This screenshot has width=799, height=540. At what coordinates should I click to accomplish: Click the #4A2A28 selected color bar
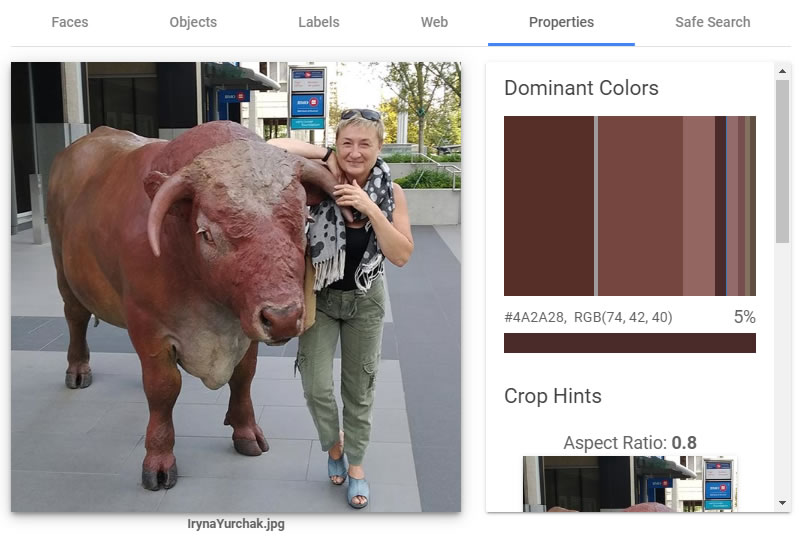tap(630, 343)
